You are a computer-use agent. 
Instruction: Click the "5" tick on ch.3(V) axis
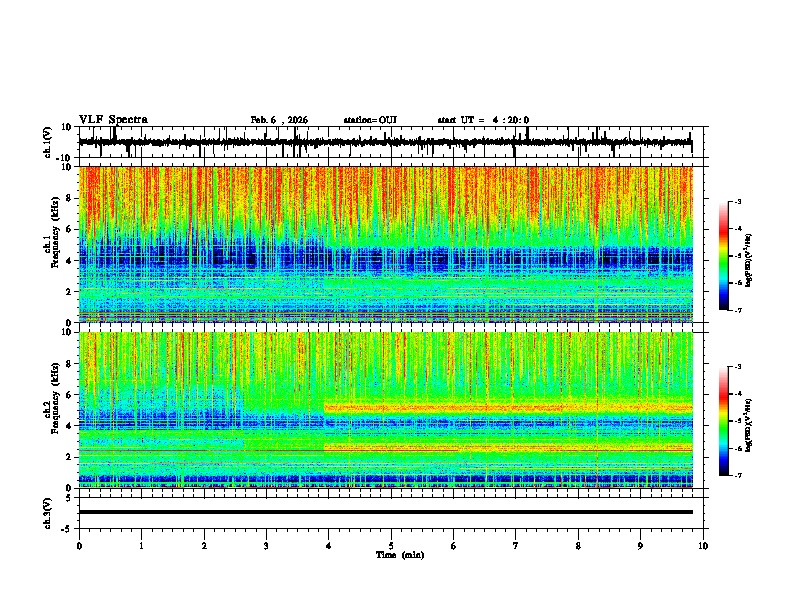(70, 498)
